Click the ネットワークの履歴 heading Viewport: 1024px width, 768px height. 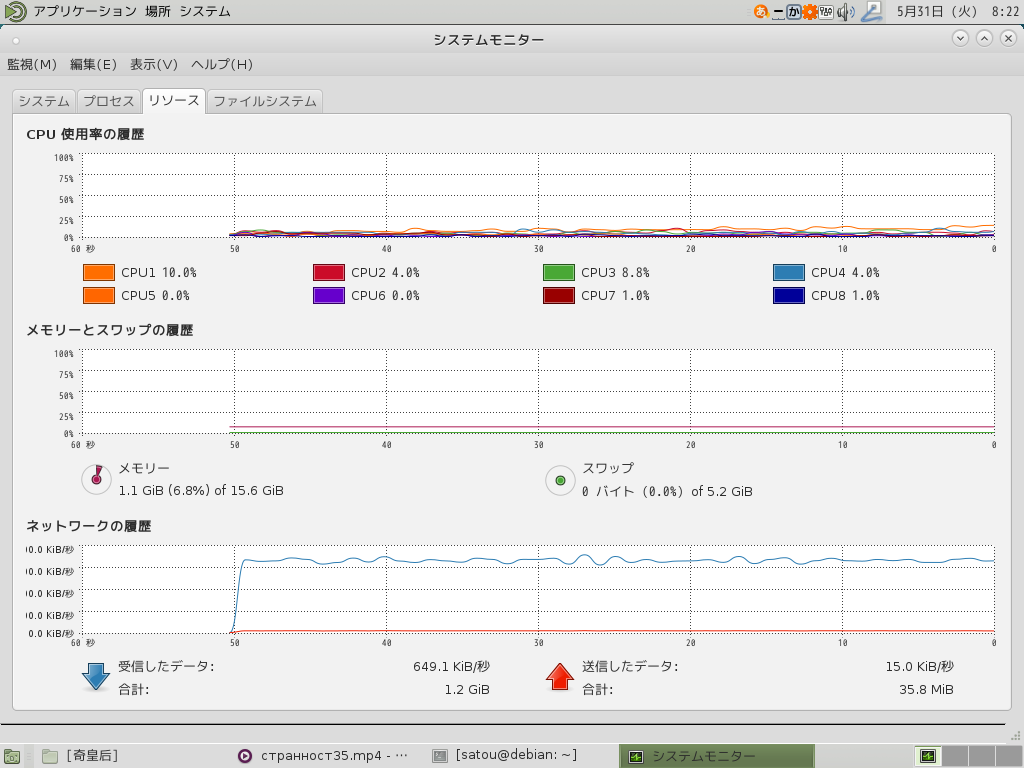coord(89,526)
